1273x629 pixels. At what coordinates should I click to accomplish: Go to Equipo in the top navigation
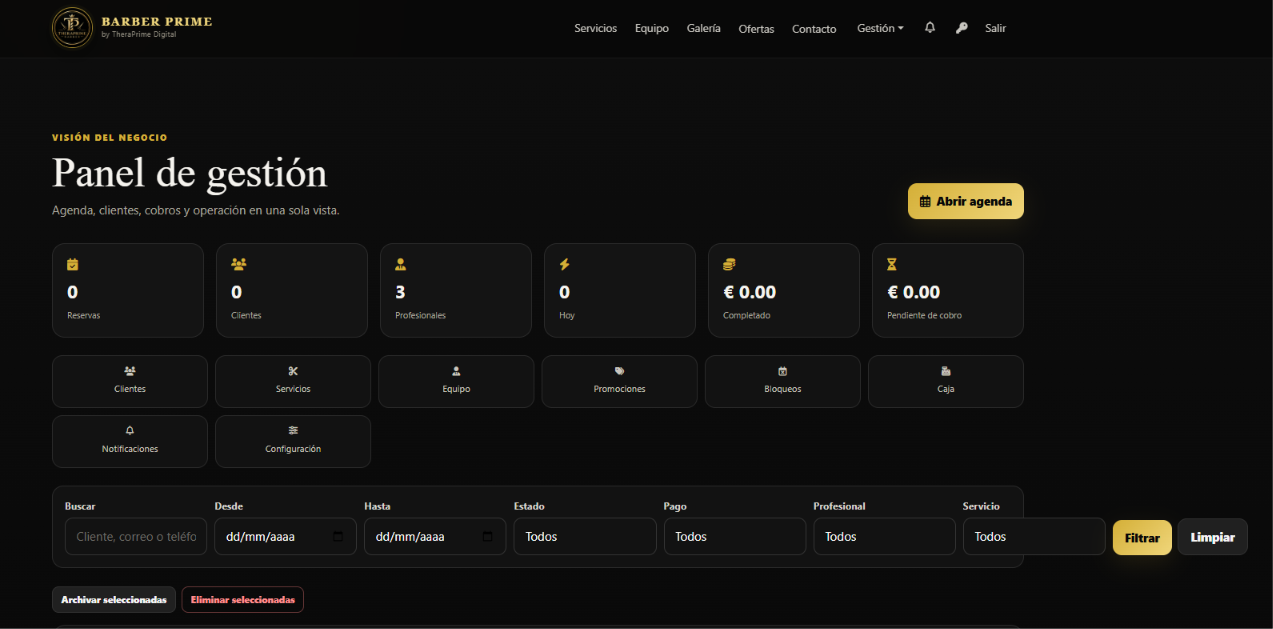[652, 28]
